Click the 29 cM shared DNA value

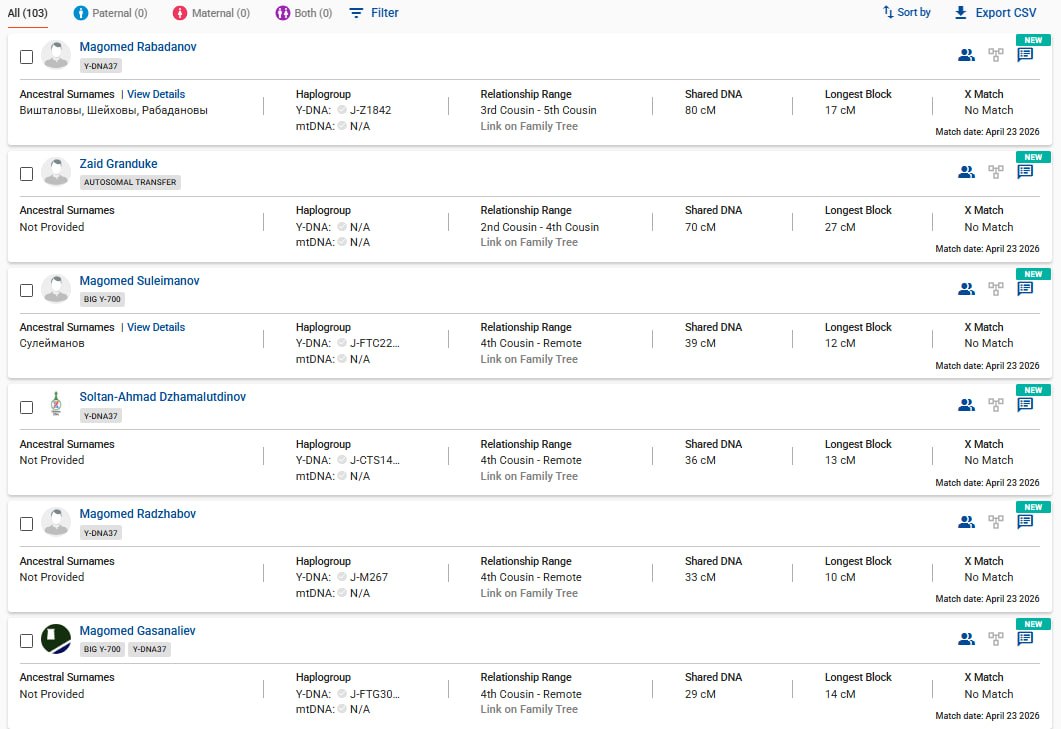[700, 694]
